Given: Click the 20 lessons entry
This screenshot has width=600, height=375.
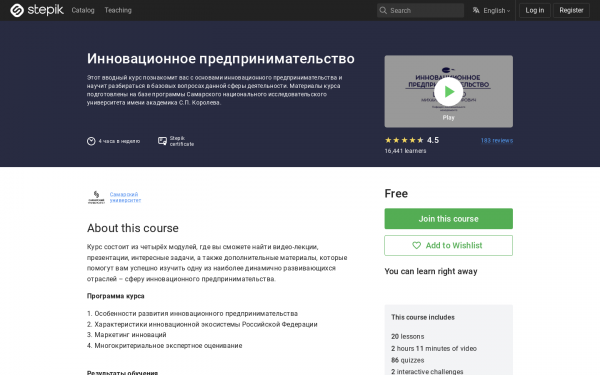Looking at the screenshot, I should [408, 336].
